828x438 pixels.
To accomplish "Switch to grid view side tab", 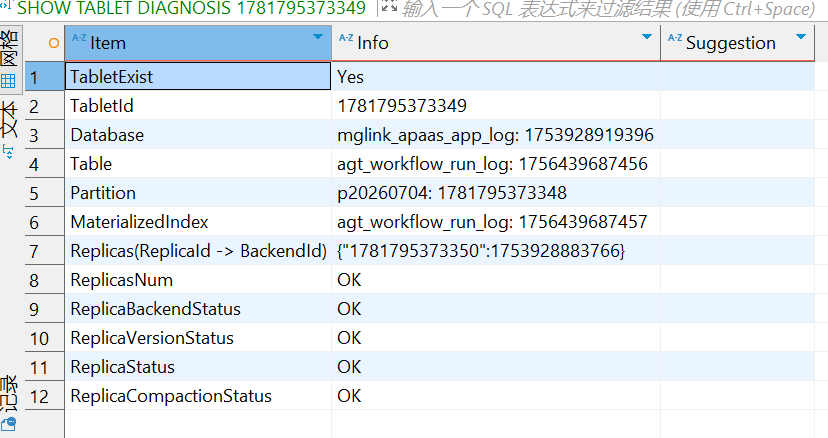I will point(11,58).
